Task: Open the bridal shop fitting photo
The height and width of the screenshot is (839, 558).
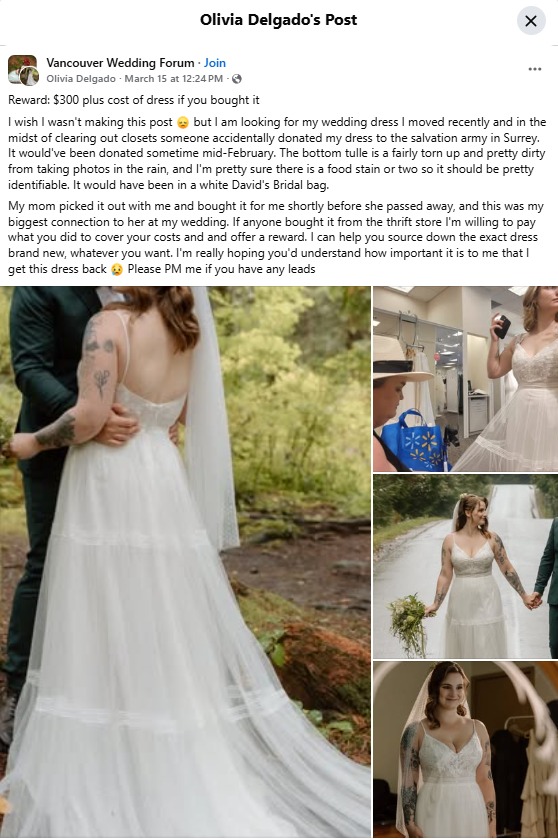Action: click(465, 379)
